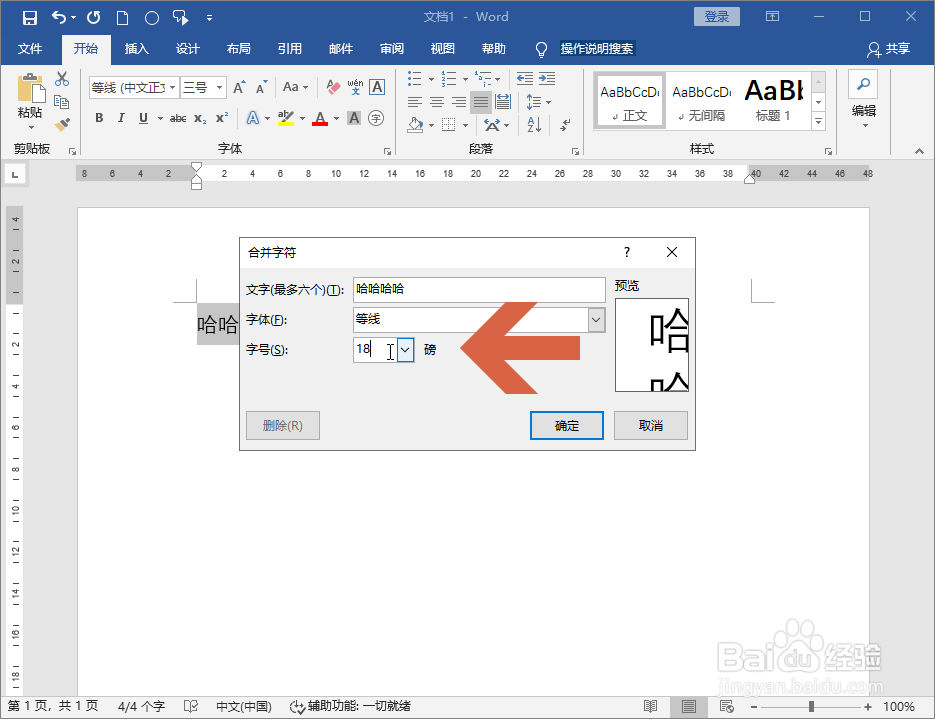Toggle bold formatting
This screenshot has width=935, height=719.
(99, 117)
